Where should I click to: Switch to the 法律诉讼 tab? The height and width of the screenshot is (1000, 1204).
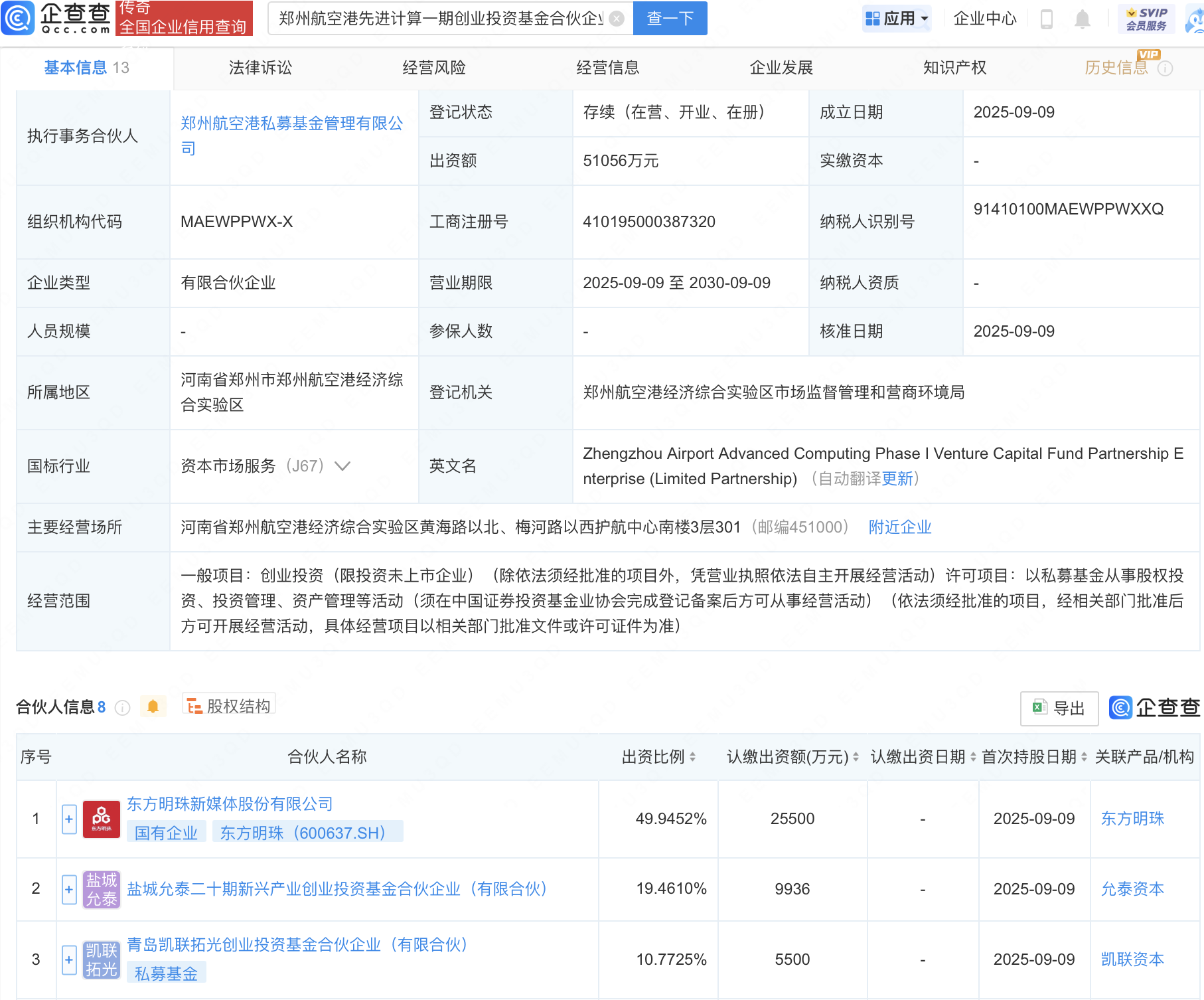click(x=260, y=68)
